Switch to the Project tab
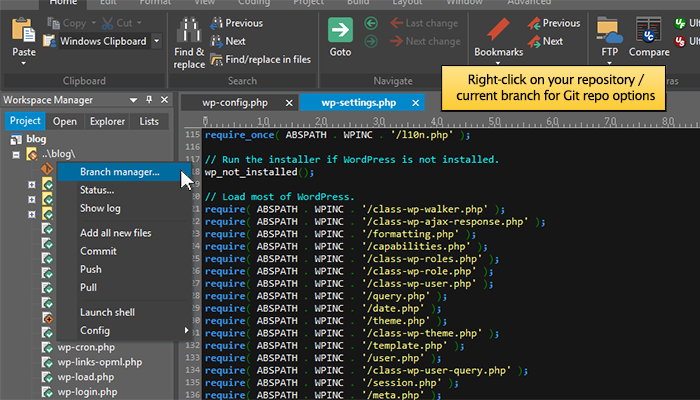The image size is (700, 400). 25,121
